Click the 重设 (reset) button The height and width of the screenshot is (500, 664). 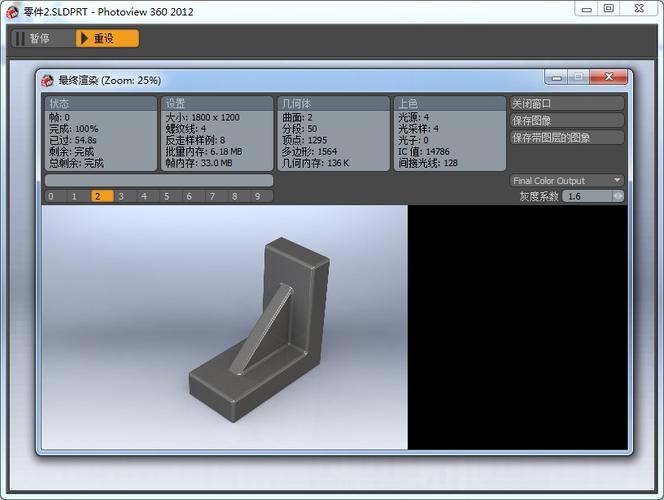107,39
